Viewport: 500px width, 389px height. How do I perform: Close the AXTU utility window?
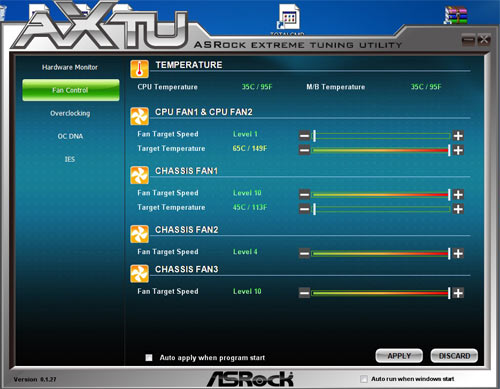483,40
